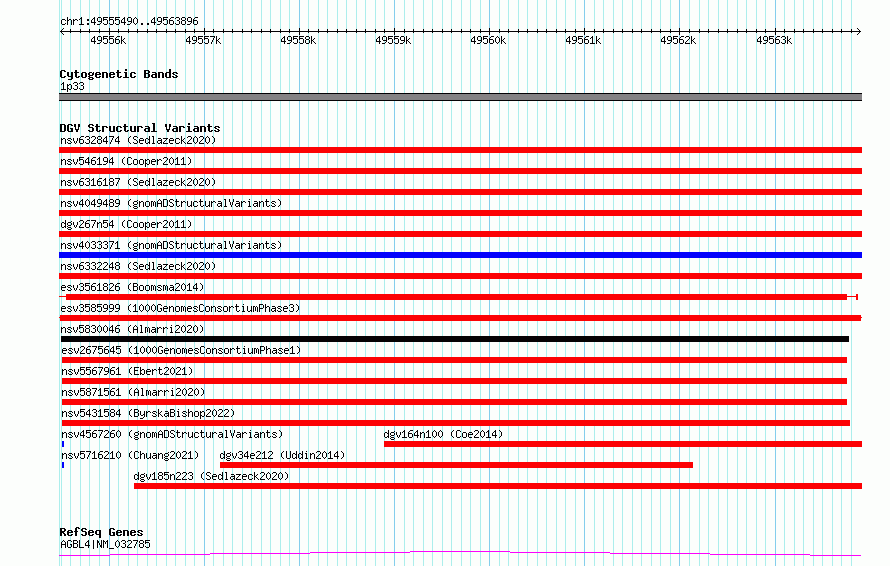Click nsv5830046 (Almarri2020) label
890x566 pixels.
[133, 329]
